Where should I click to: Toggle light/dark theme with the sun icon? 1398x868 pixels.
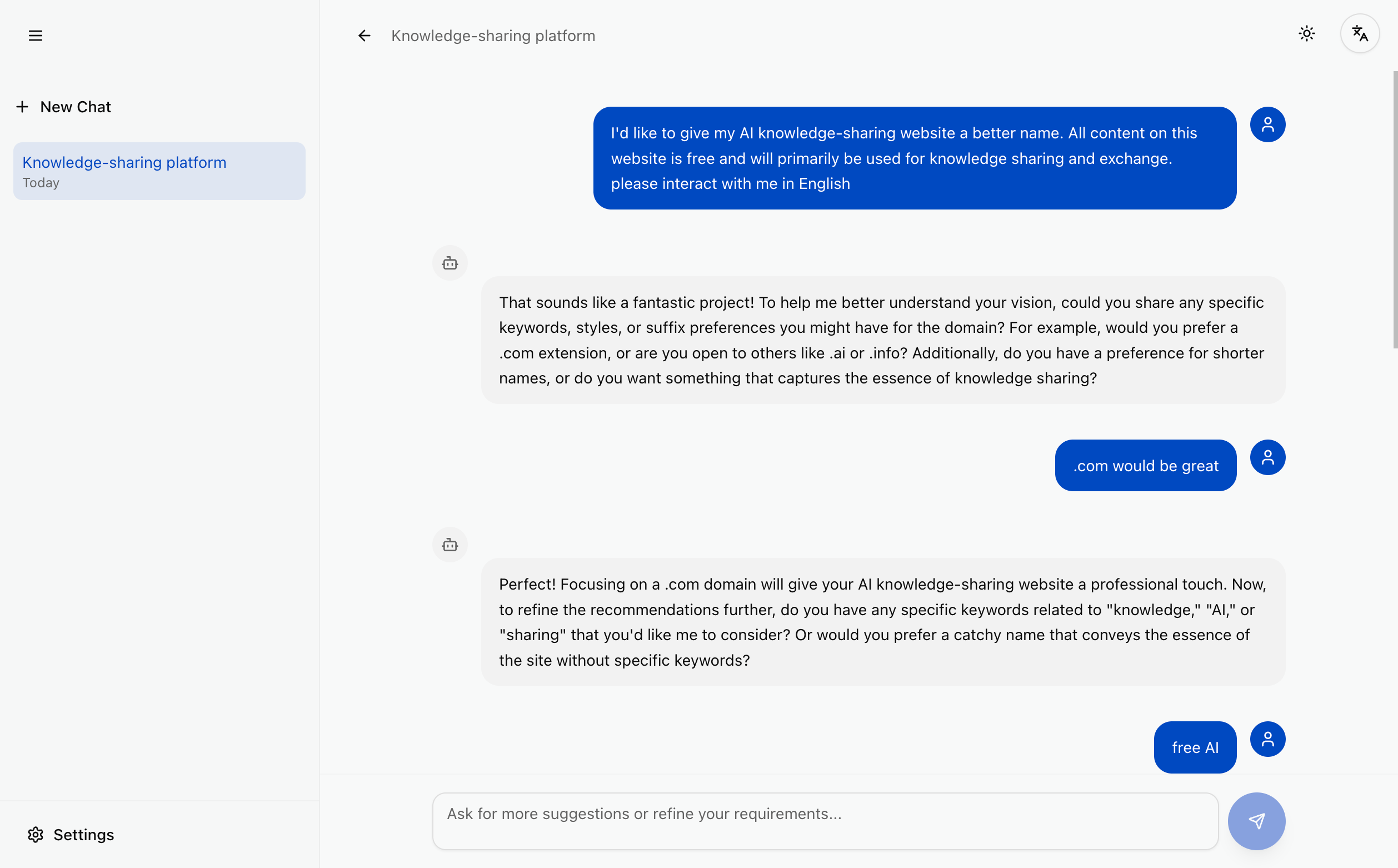click(1307, 33)
